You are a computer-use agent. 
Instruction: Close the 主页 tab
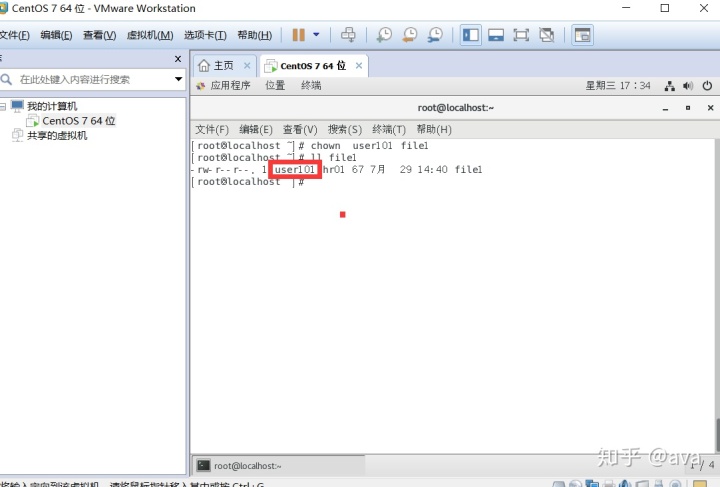click(x=247, y=66)
